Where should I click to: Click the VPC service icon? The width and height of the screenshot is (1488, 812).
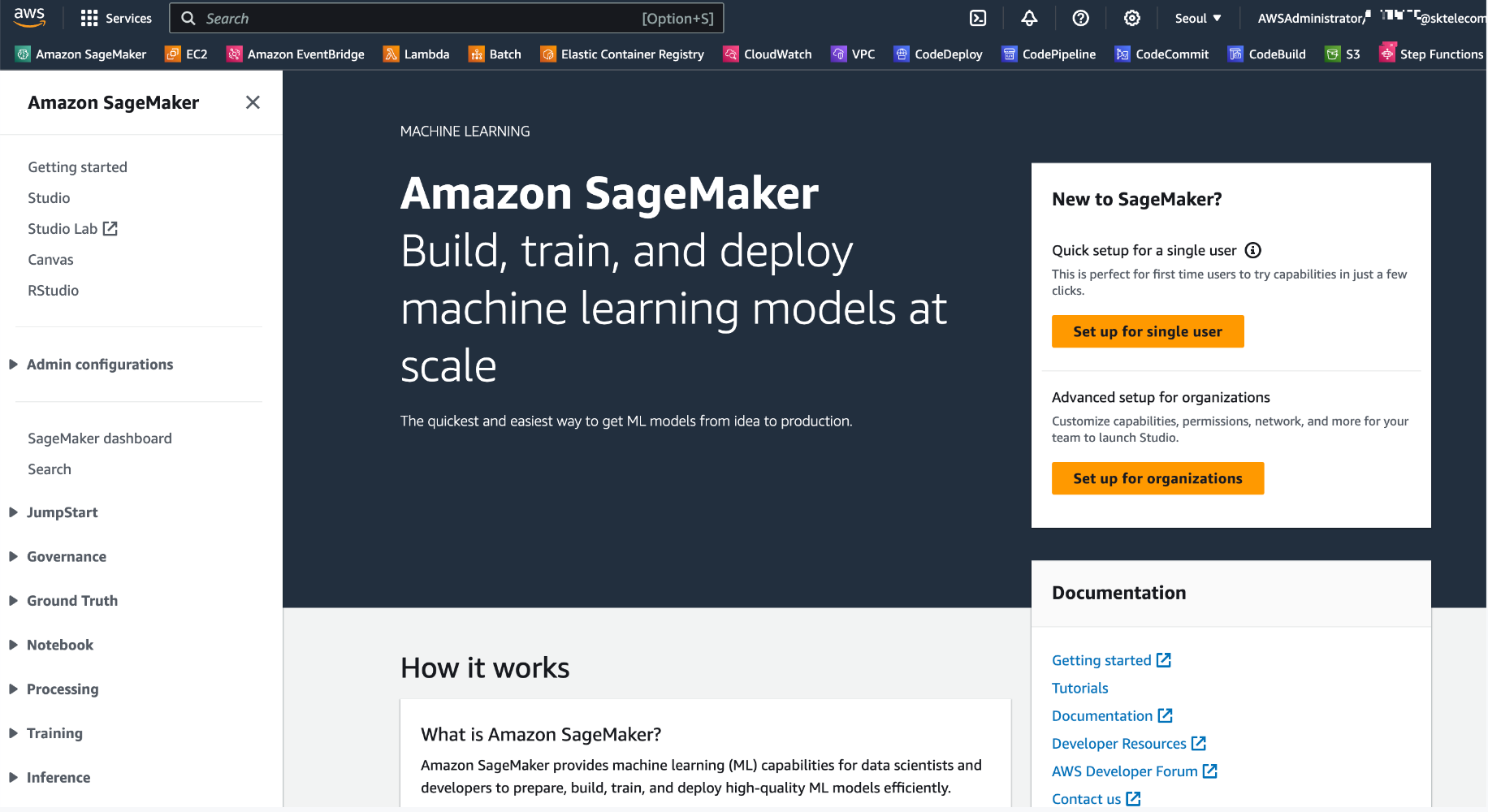[x=839, y=54]
